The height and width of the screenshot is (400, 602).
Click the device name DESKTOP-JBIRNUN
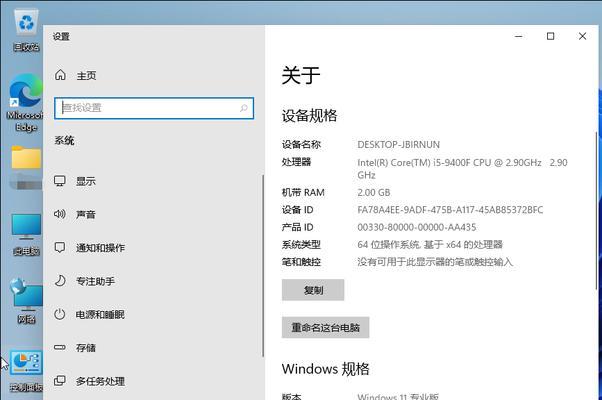[399, 145]
